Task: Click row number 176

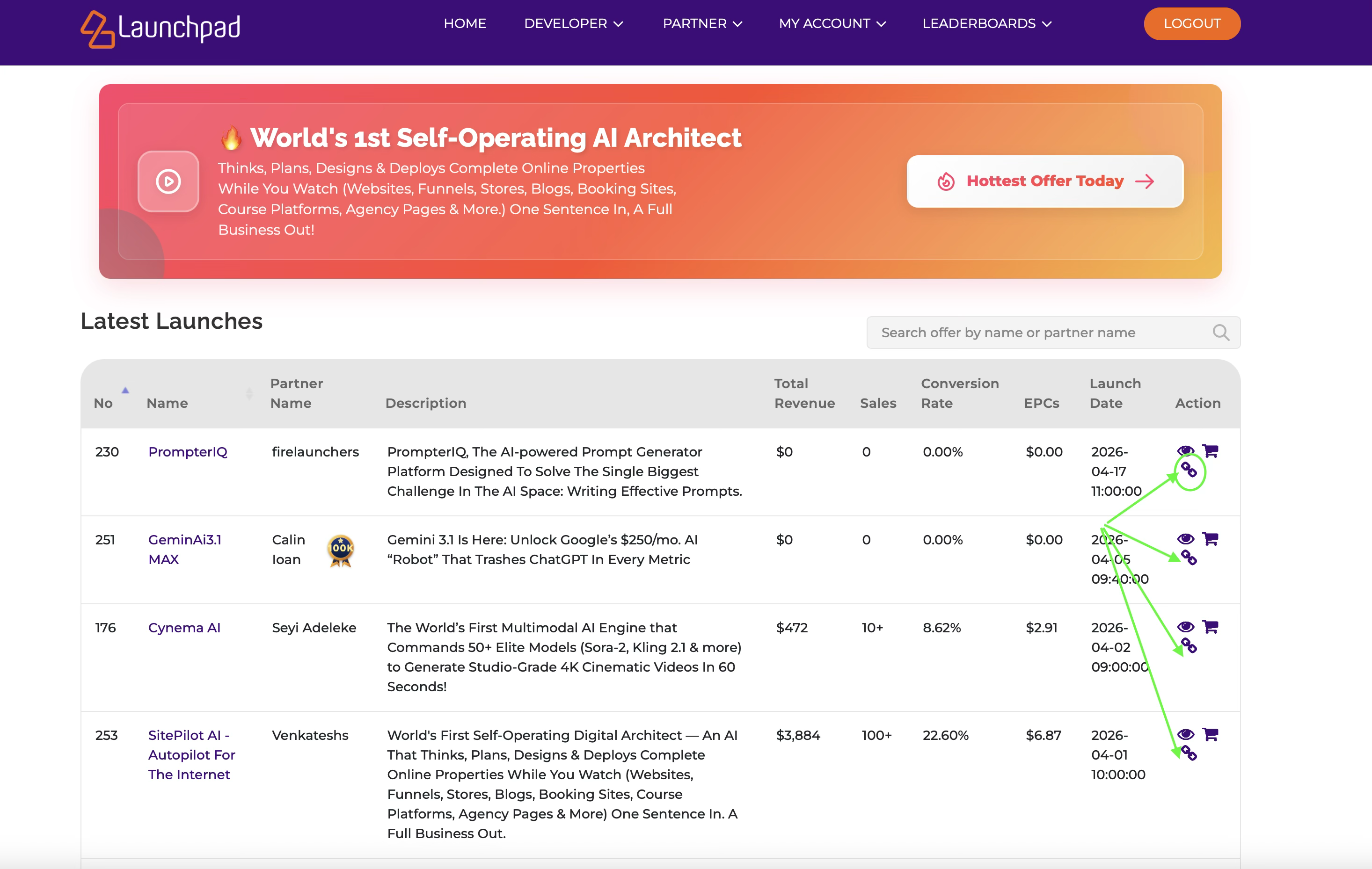Action: click(x=105, y=628)
